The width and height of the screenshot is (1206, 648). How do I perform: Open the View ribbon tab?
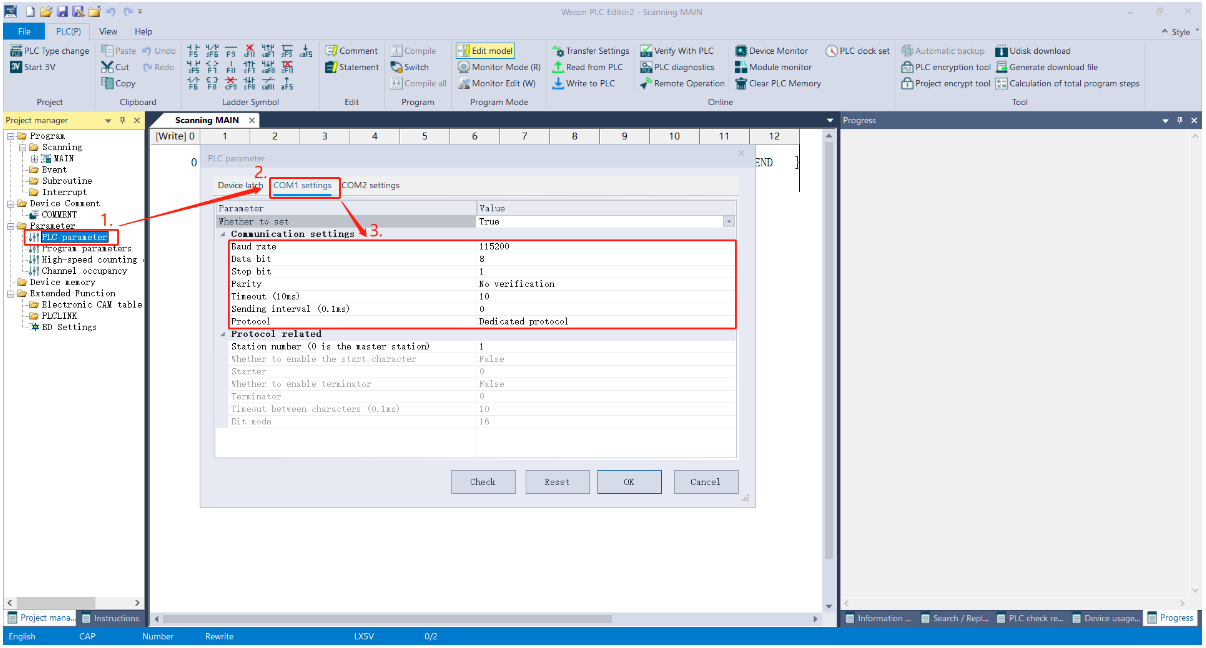coord(108,32)
